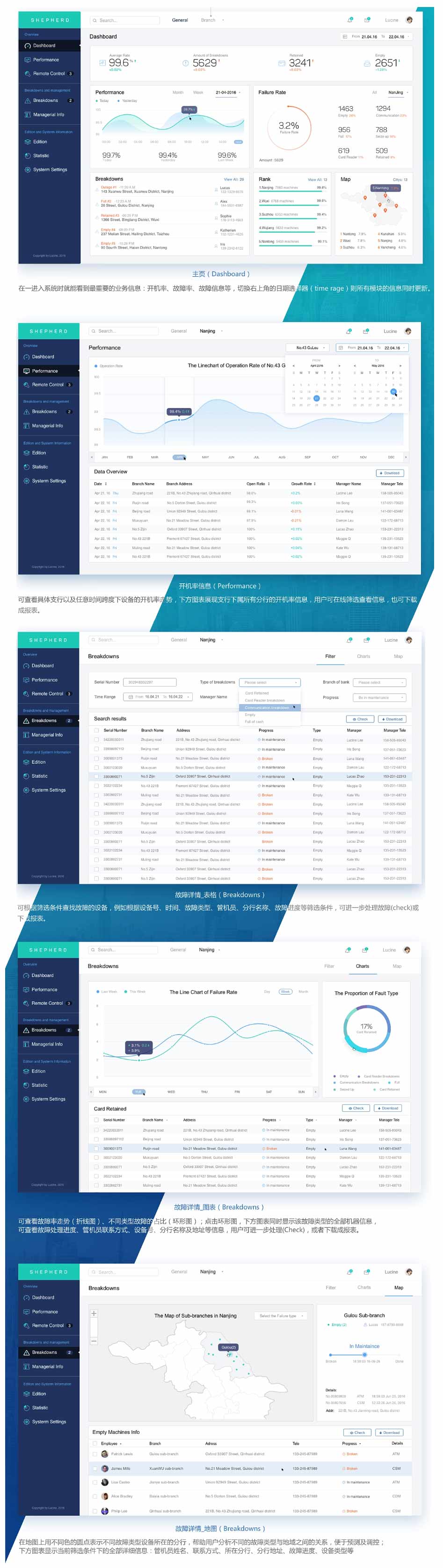Click the Gulou(2) marker on Nanjing map
This screenshot has height=1568, width=443.
[x=228, y=1347]
